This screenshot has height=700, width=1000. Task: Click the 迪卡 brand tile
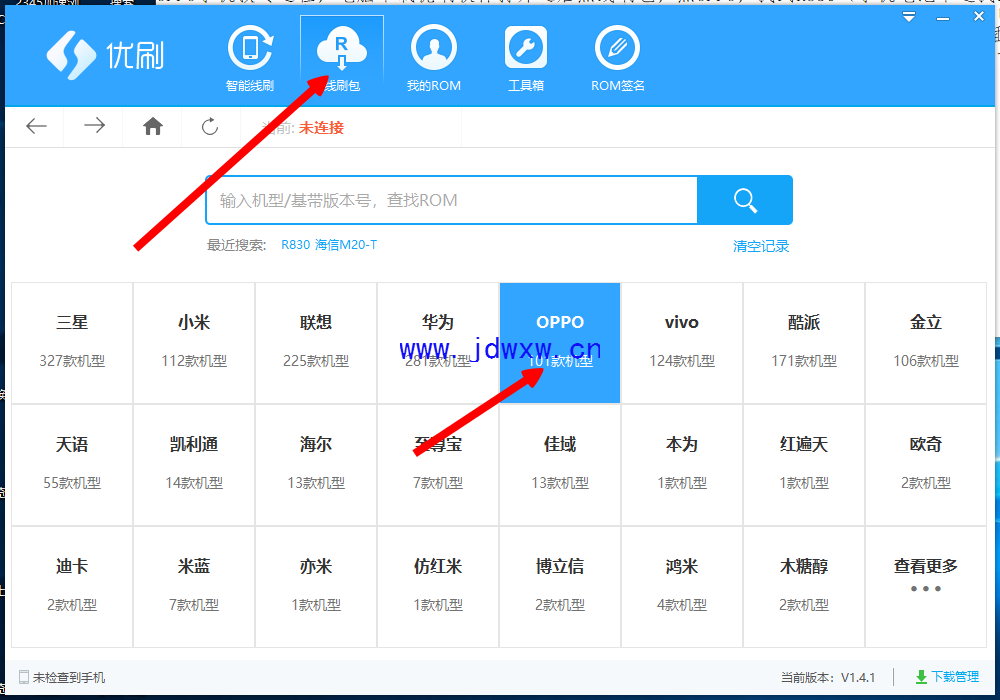coord(72,587)
